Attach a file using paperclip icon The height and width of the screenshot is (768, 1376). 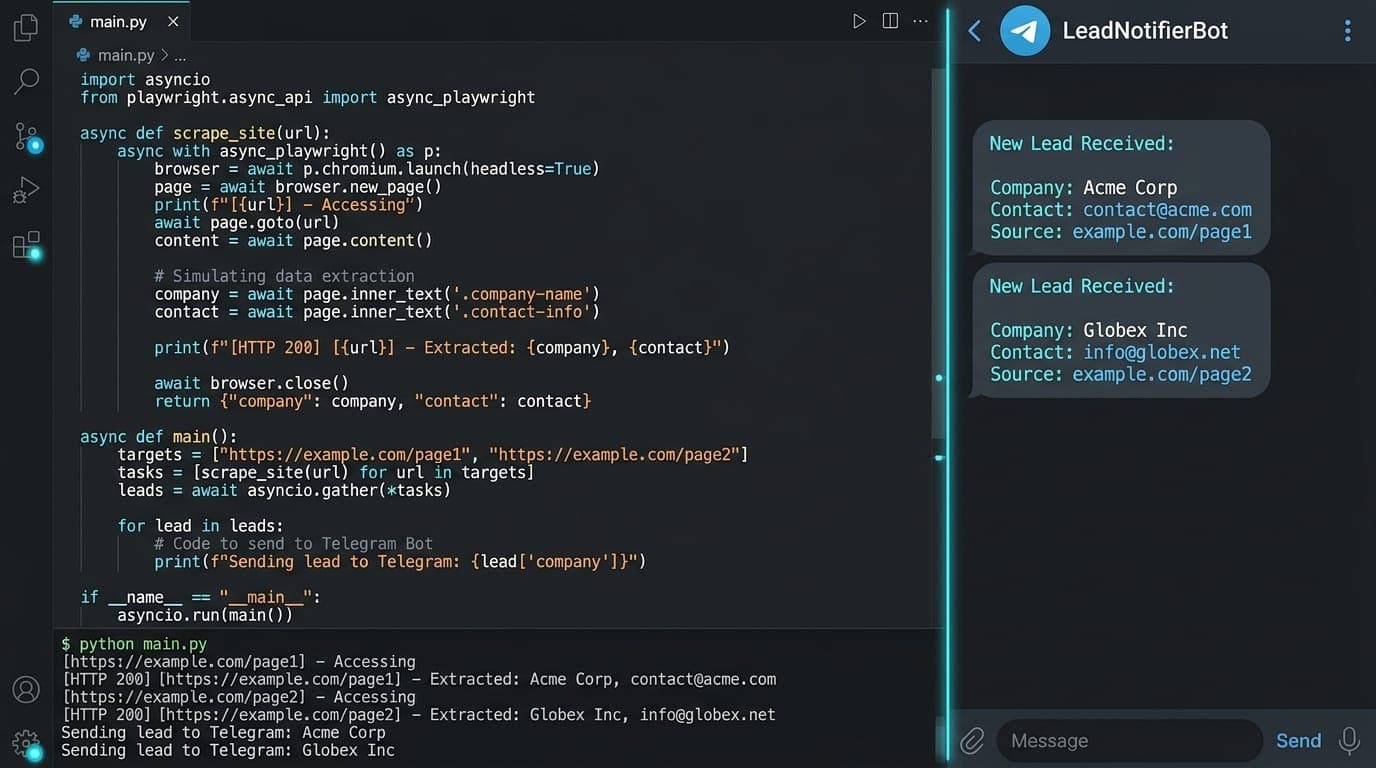973,741
